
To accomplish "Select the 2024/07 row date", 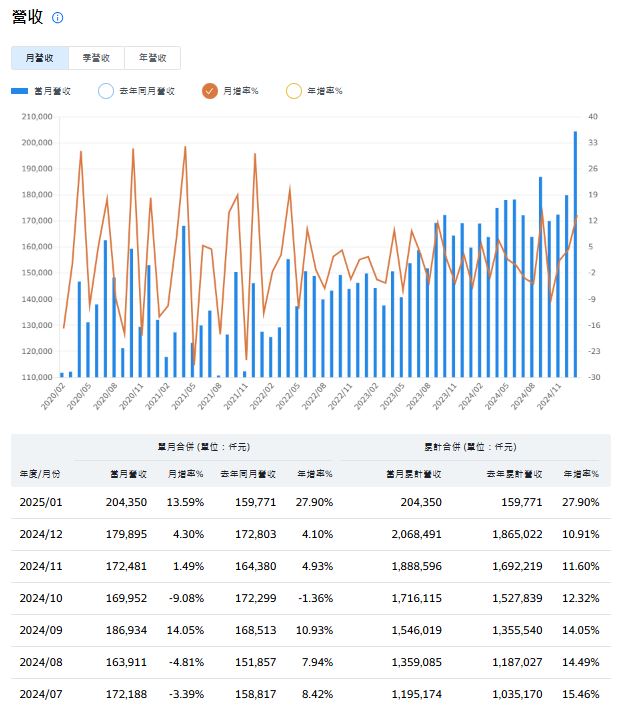I will 41,694.
